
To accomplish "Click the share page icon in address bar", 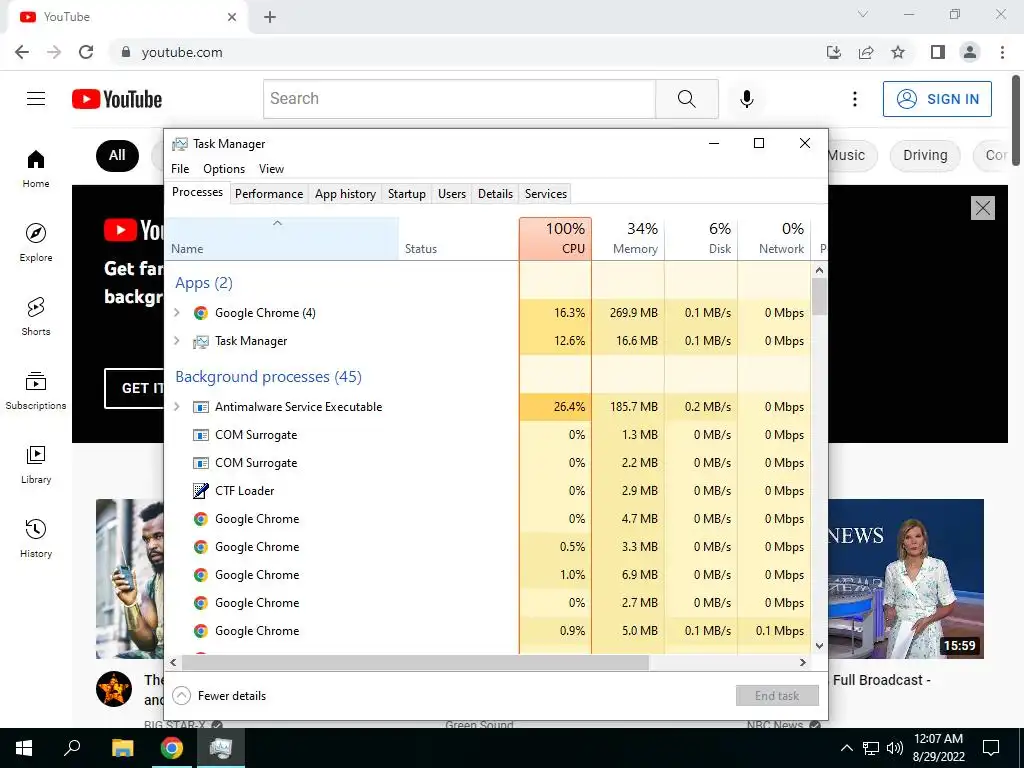I will [866, 52].
